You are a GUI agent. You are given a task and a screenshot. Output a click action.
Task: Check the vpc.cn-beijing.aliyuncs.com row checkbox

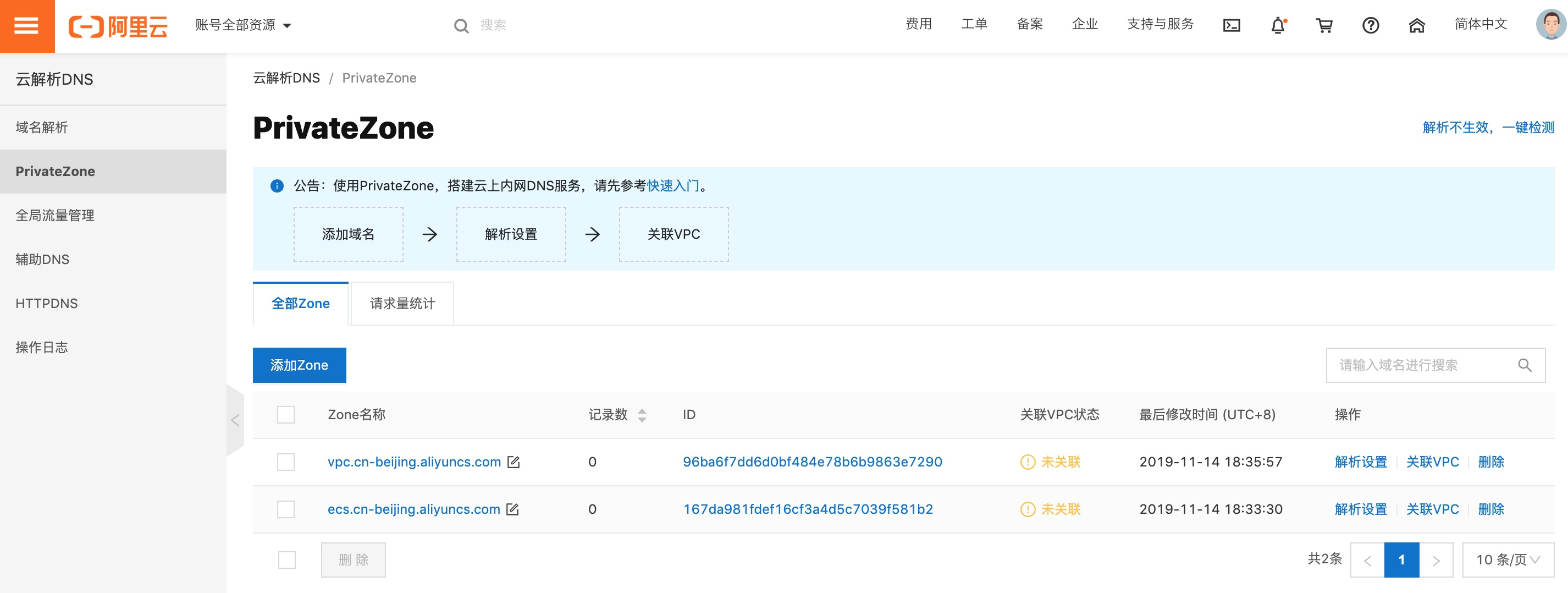(x=285, y=462)
